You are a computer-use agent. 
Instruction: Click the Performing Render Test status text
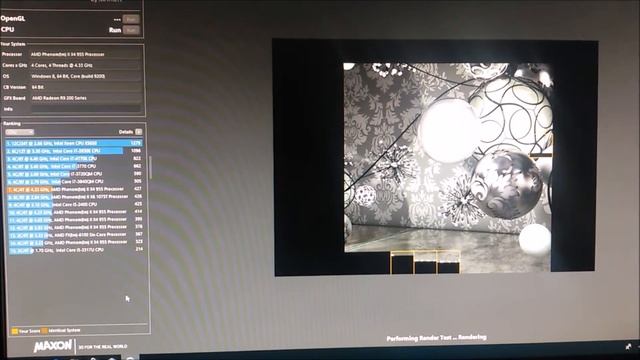[x=436, y=338]
